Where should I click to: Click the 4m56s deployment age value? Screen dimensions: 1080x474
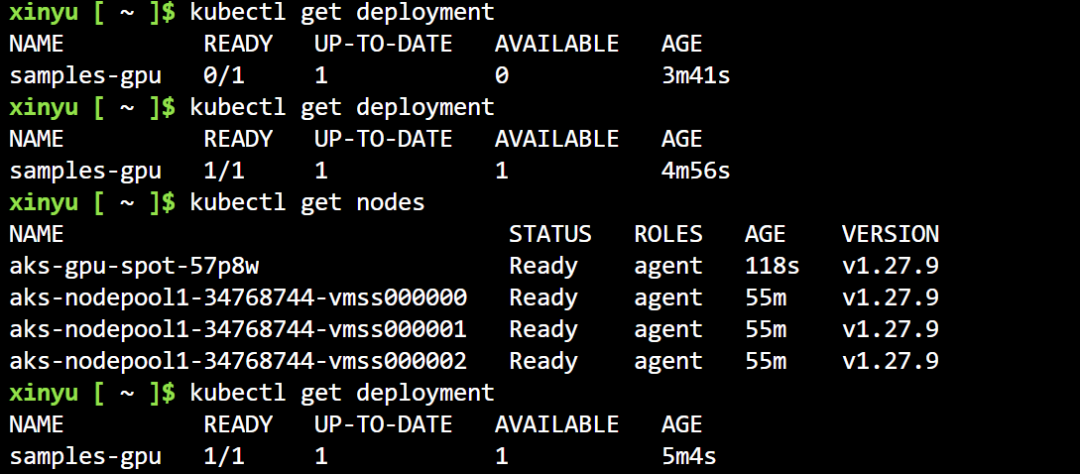point(696,171)
